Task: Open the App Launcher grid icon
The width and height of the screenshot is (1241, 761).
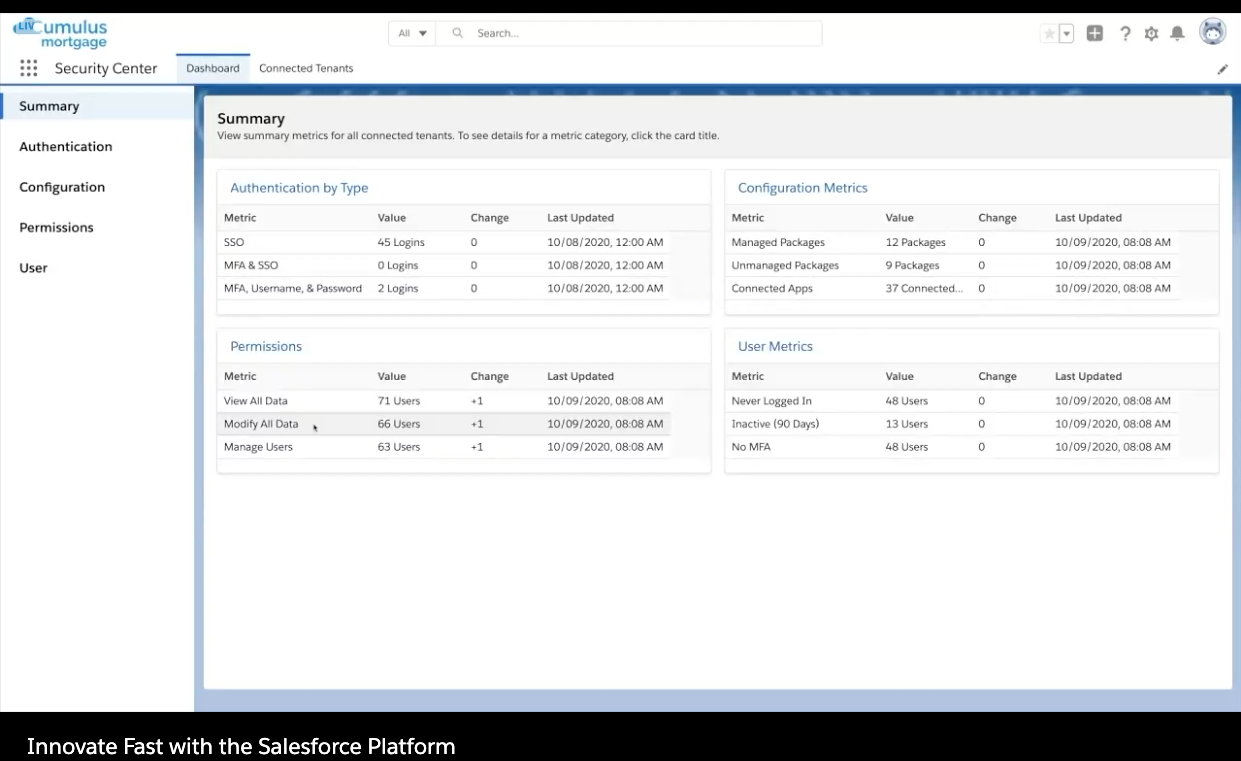Action: [x=29, y=68]
